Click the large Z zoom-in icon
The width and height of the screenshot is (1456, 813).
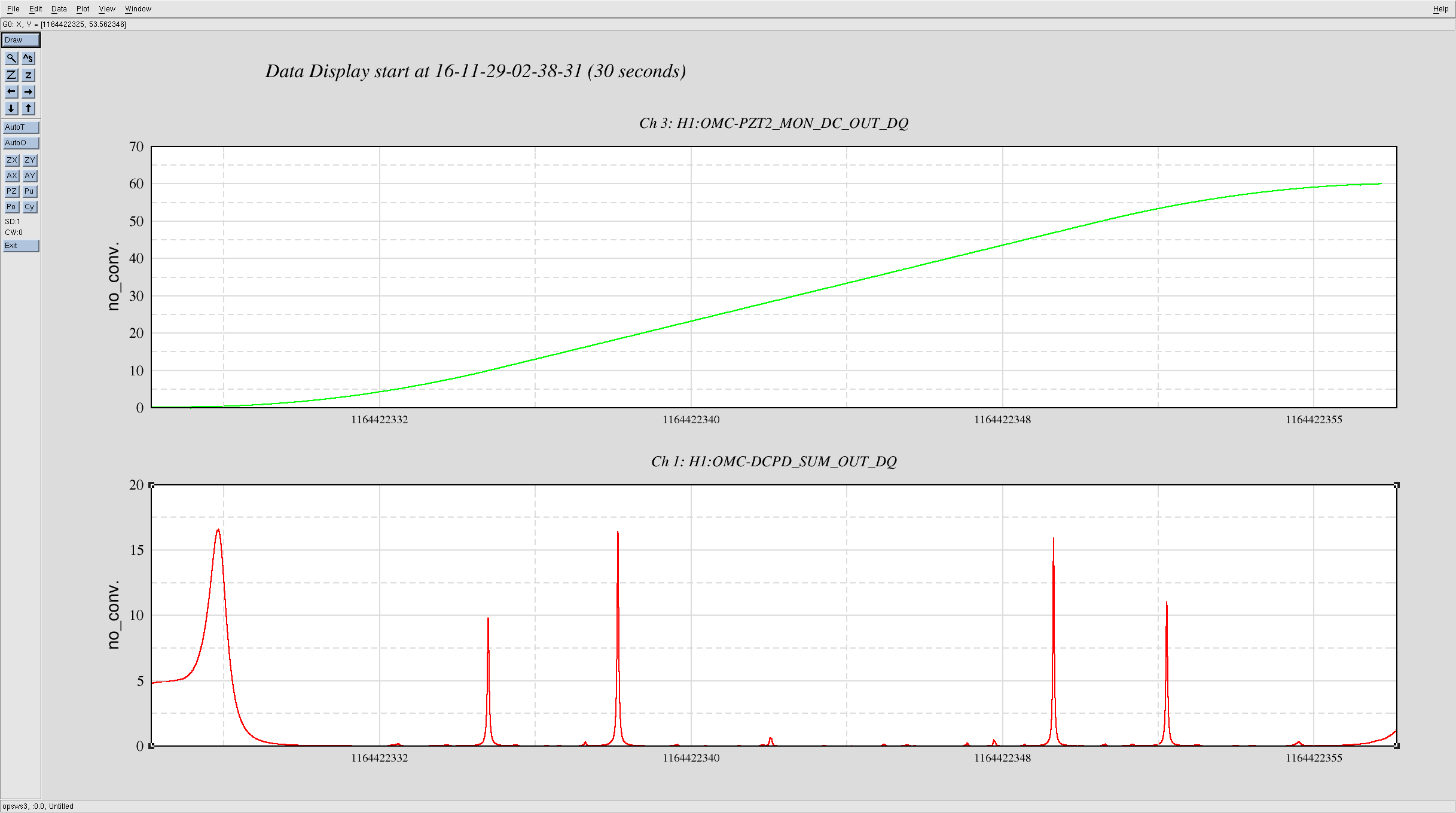11,75
